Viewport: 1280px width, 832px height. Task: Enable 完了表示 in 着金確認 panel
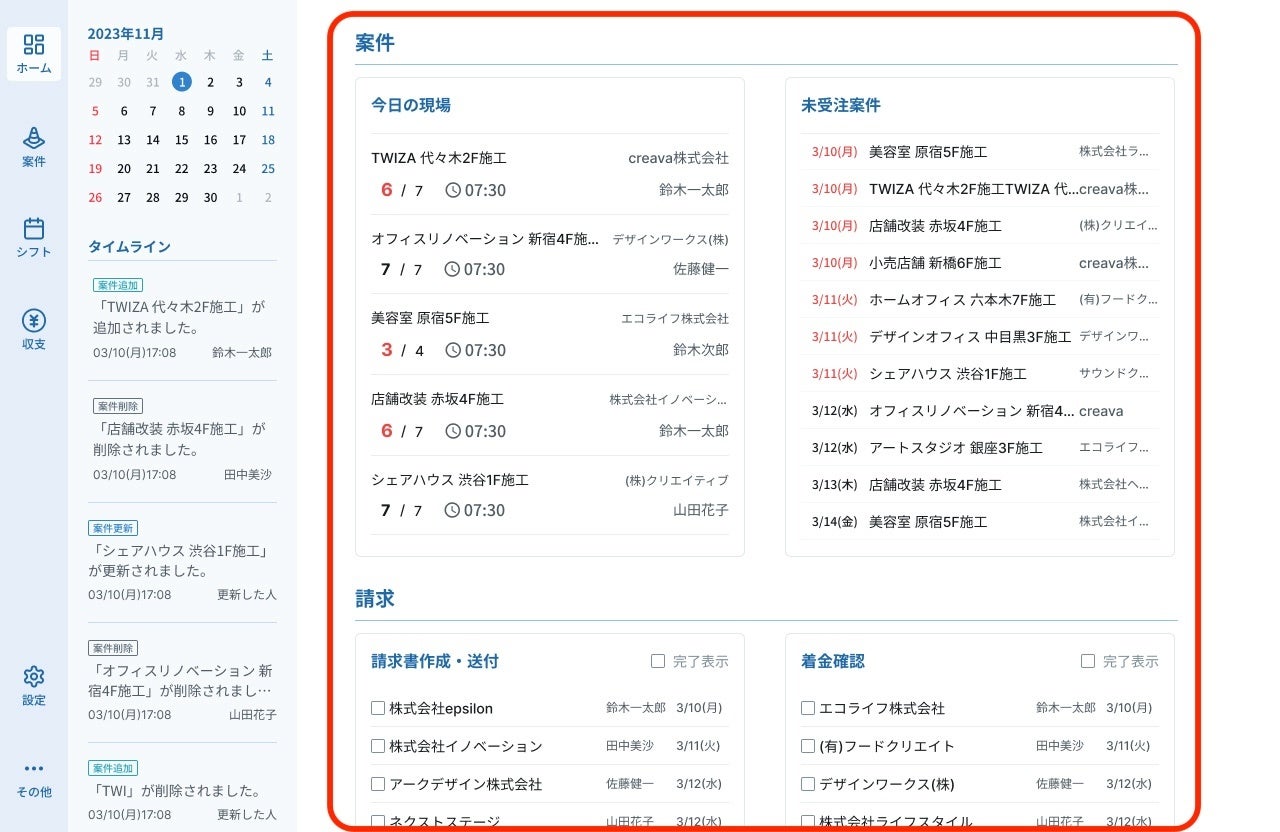tap(1088, 661)
